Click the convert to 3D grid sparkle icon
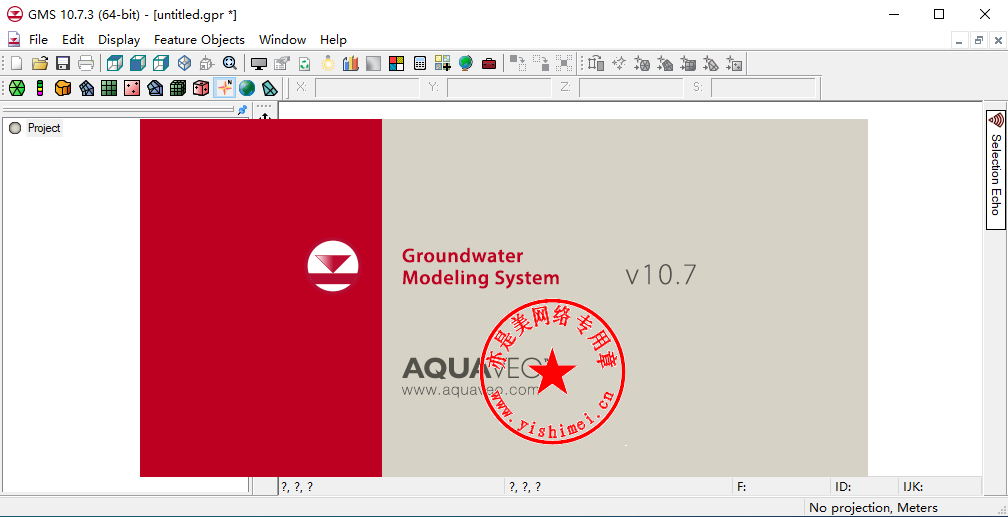Image resolution: width=1008 pixels, height=517 pixels. coord(688,63)
